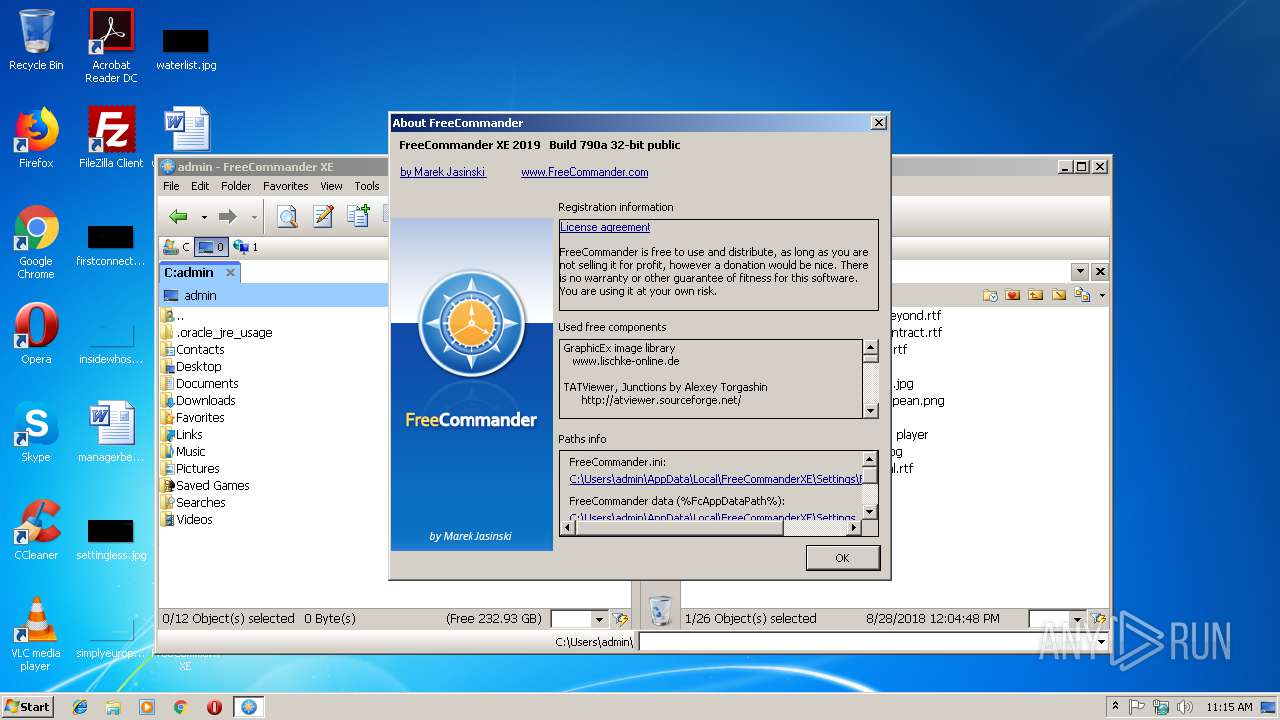Select the Desktop drive button labeled 0
The image size is (1280, 720).
pos(211,247)
